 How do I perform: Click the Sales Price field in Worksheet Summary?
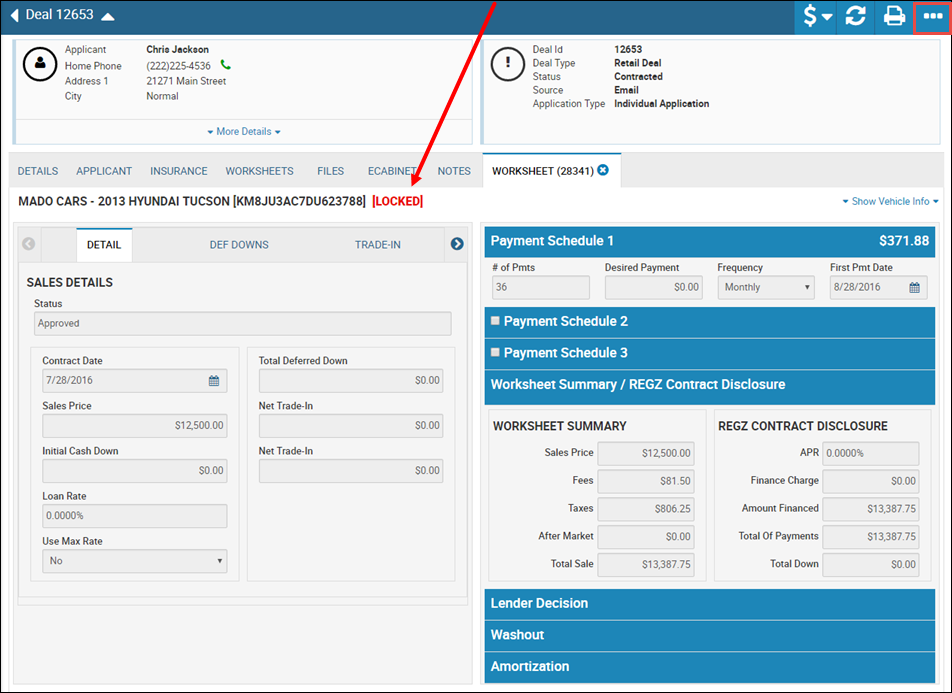[646, 453]
